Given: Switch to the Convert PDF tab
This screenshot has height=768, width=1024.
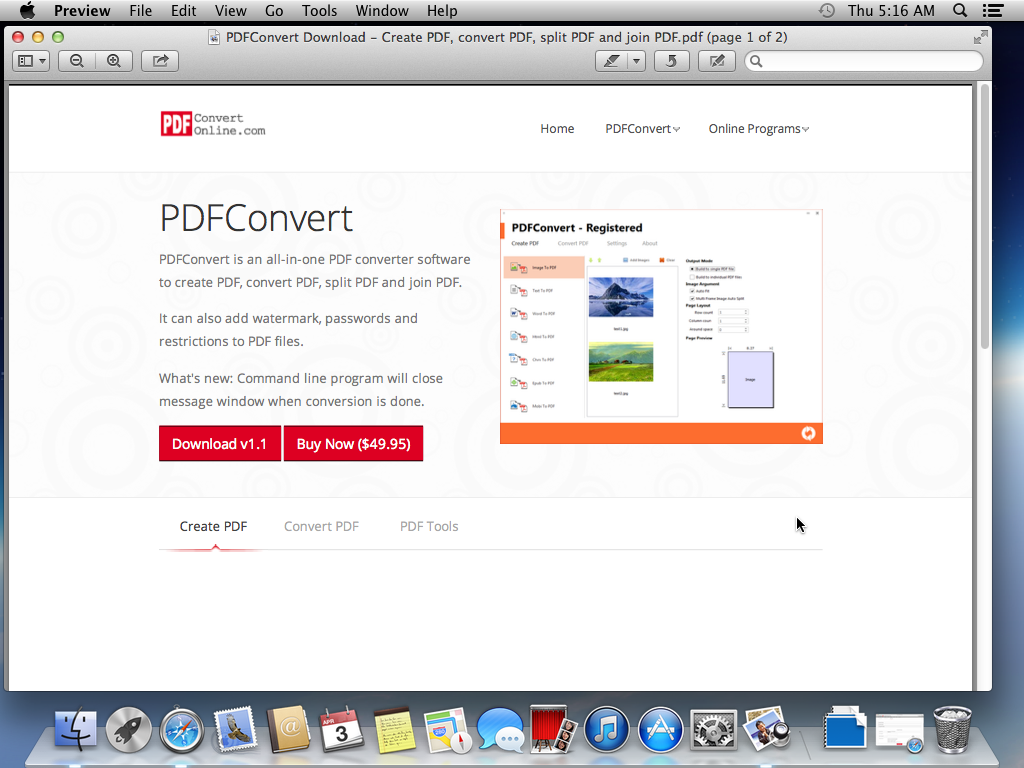Looking at the screenshot, I should (321, 525).
